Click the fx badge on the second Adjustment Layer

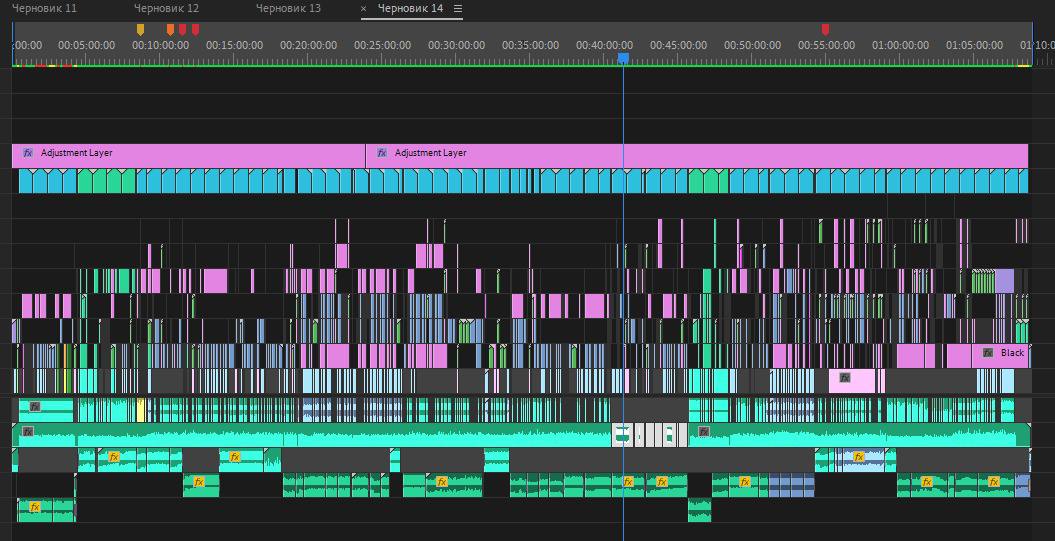(381, 154)
